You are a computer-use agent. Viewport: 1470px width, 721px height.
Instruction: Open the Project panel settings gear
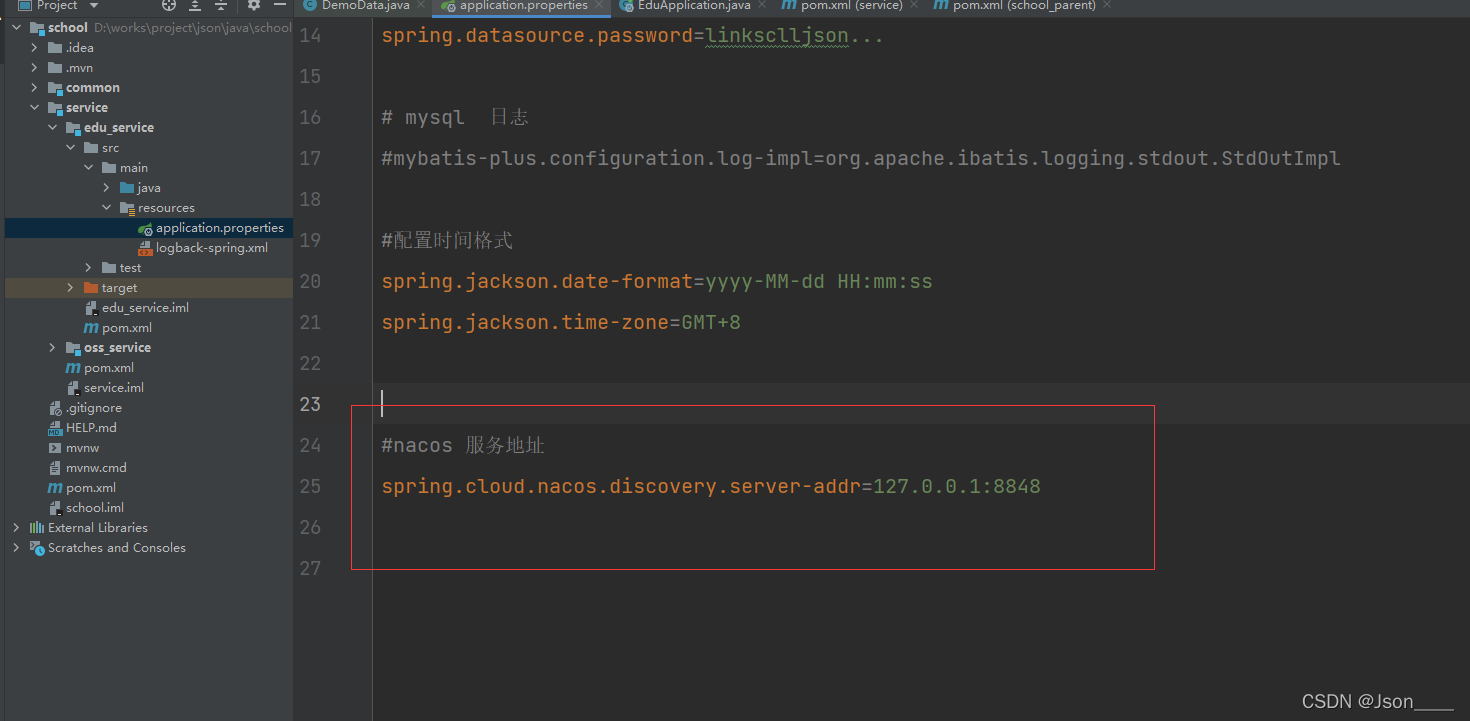click(x=252, y=6)
